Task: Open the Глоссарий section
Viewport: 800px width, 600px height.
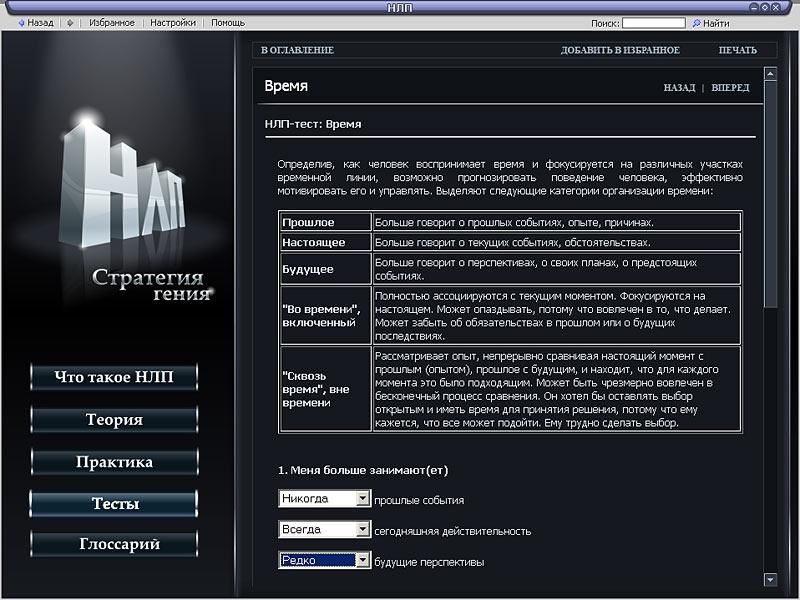Action: [114, 544]
